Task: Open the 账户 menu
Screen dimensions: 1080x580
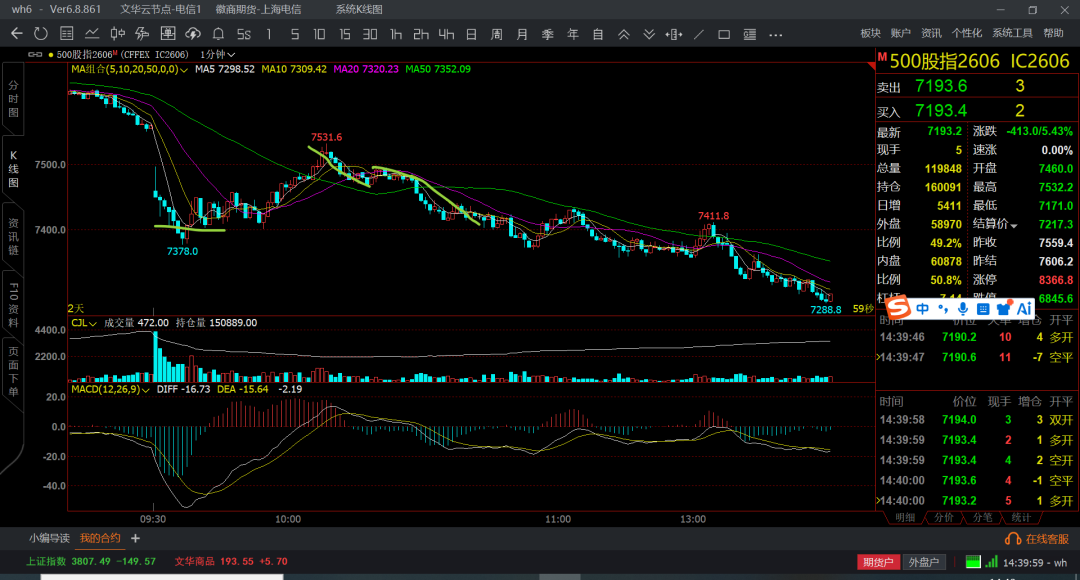Action: tap(901, 33)
